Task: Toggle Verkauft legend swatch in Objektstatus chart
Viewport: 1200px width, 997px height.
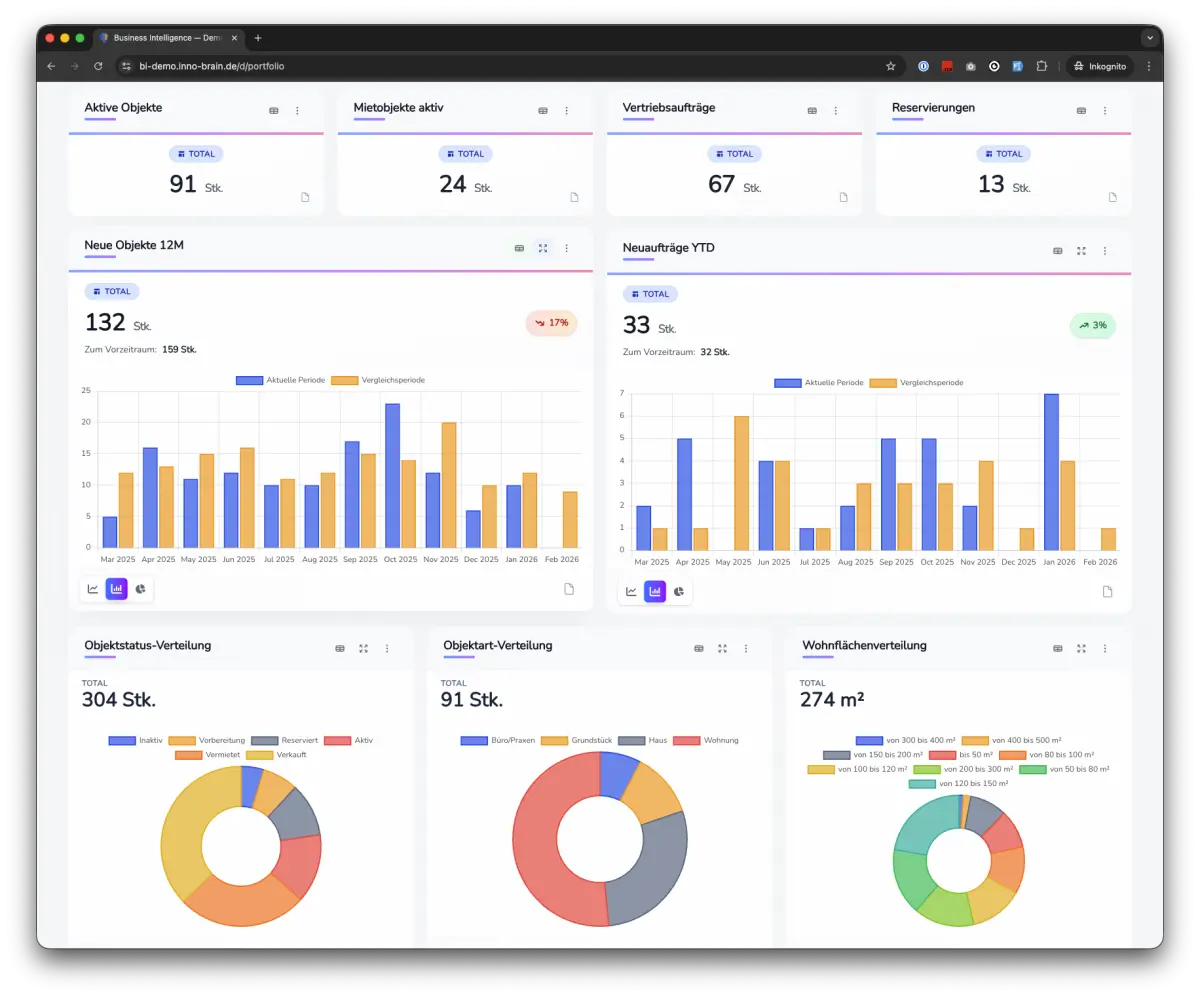Action: point(259,754)
